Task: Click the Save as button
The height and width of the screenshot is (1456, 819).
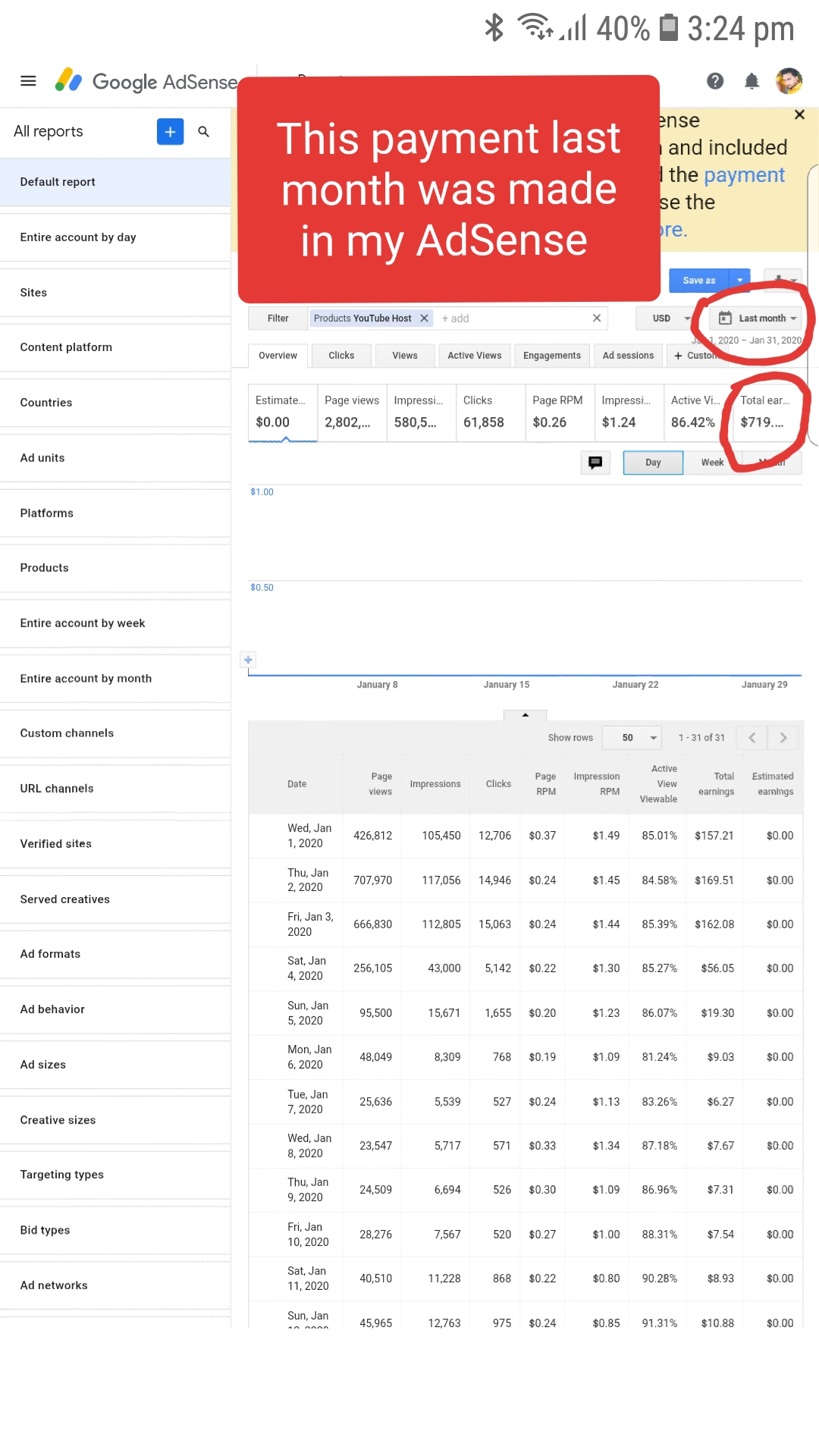Action: (x=698, y=281)
